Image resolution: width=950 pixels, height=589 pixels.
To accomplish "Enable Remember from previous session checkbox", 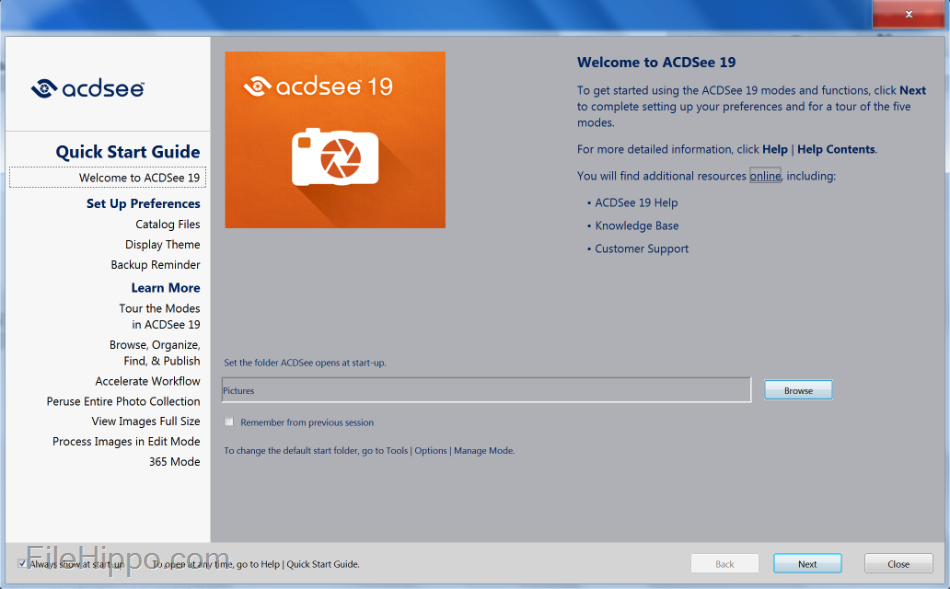I will coord(230,422).
